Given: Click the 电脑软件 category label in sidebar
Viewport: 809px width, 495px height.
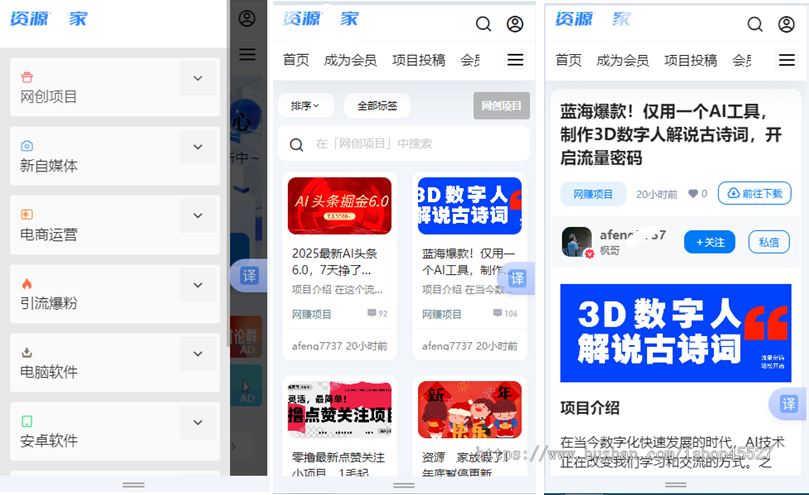Looking at the screenshot, I should [48, 372].
